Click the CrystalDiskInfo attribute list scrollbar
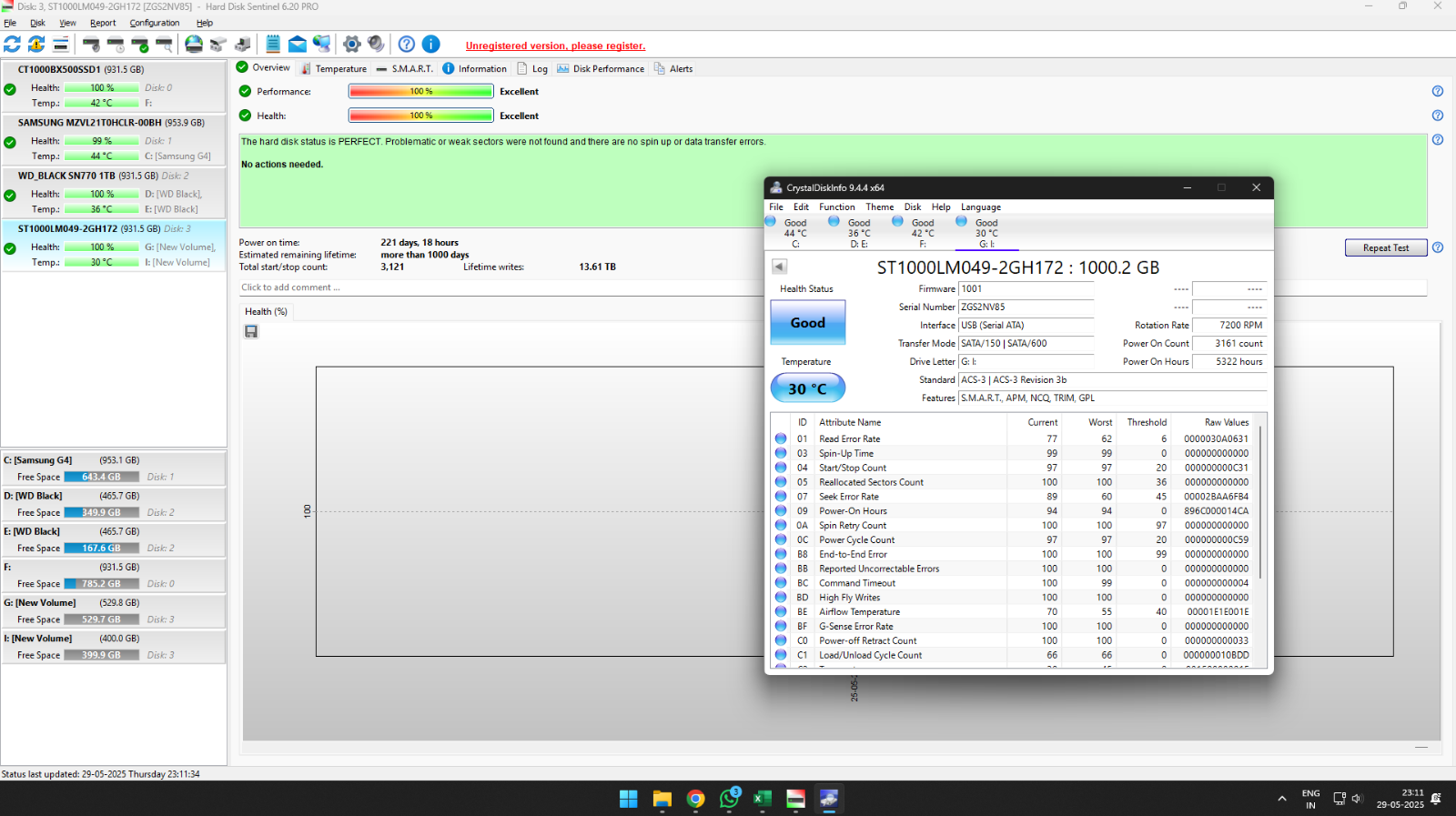Viewport: 1456px width, 816px height. 1260,502
